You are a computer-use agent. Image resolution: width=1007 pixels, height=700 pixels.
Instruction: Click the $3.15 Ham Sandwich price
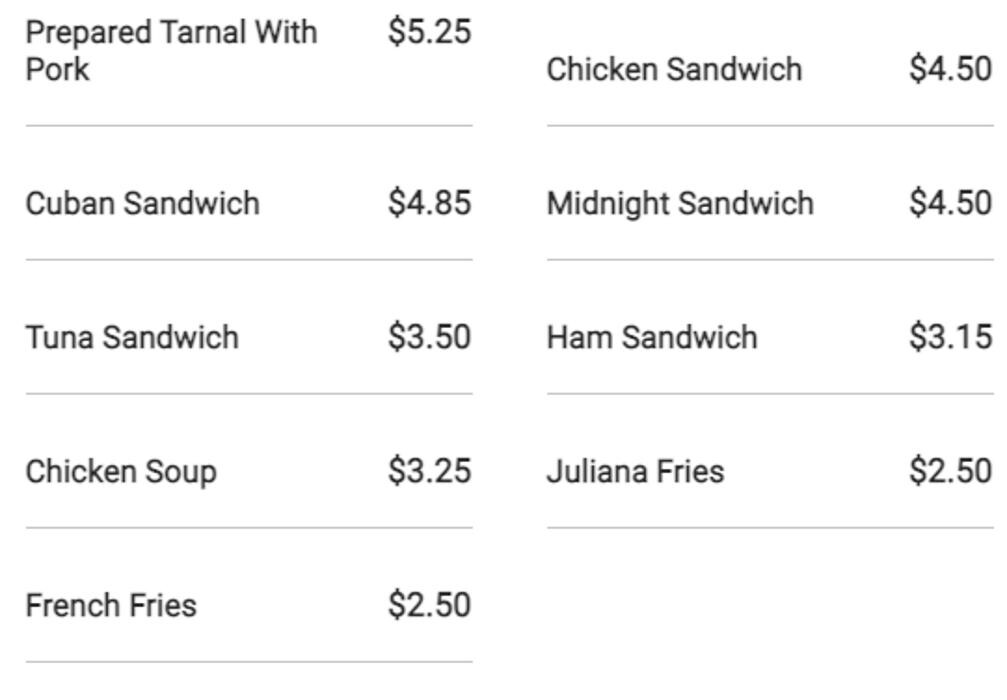950,338
